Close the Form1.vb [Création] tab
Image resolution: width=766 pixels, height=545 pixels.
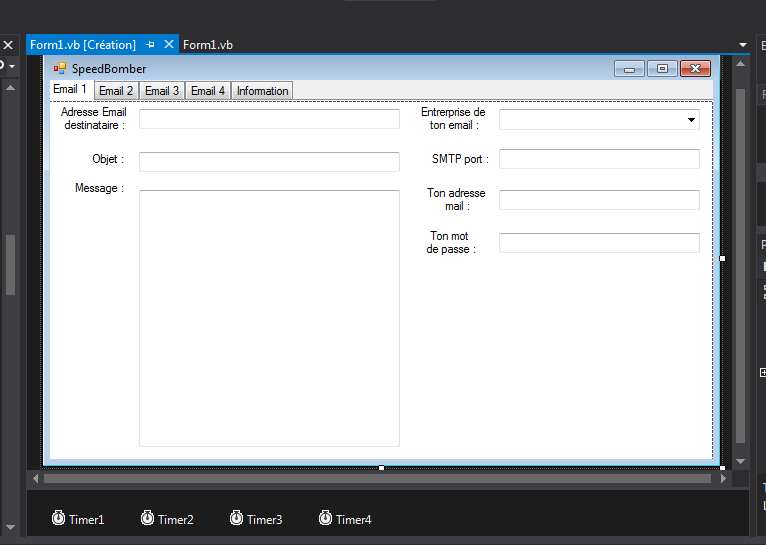pyautogui.click(x=169, y=44)
